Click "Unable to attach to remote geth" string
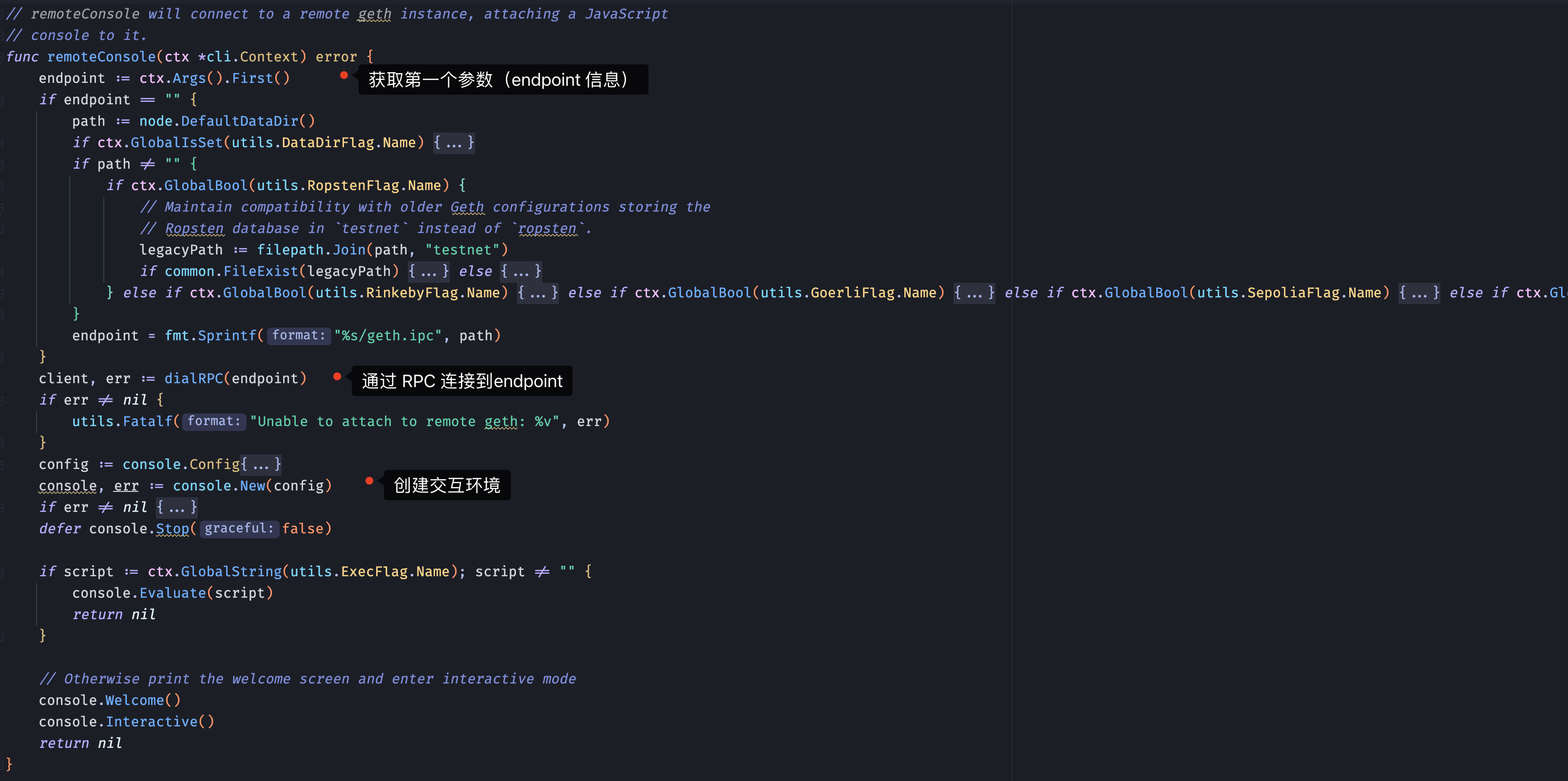This screenshot has height=781, width=1568. tap(404, 422)
